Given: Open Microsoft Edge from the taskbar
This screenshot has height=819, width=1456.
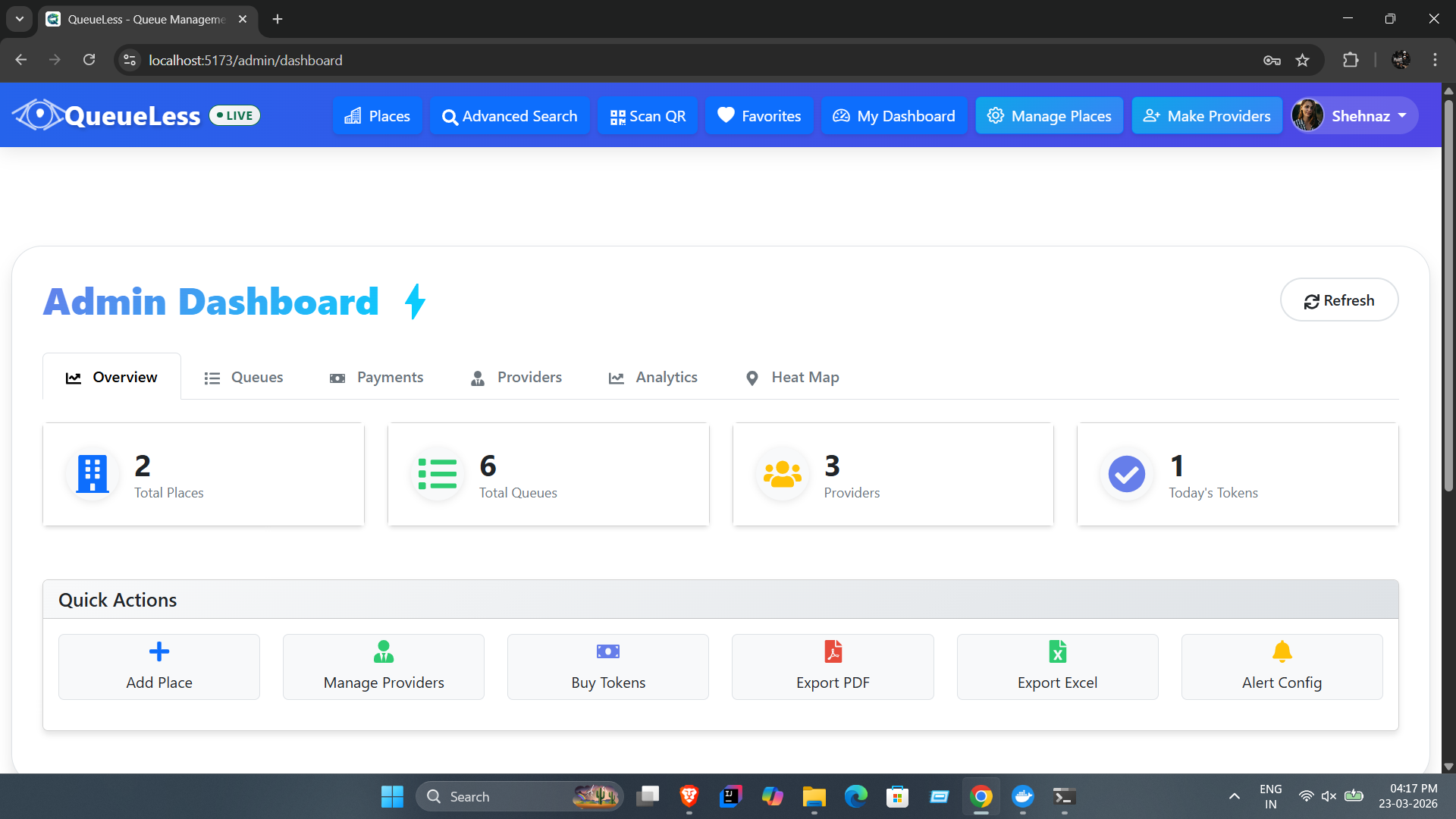Looking at the screenshot, I should 855,796.
